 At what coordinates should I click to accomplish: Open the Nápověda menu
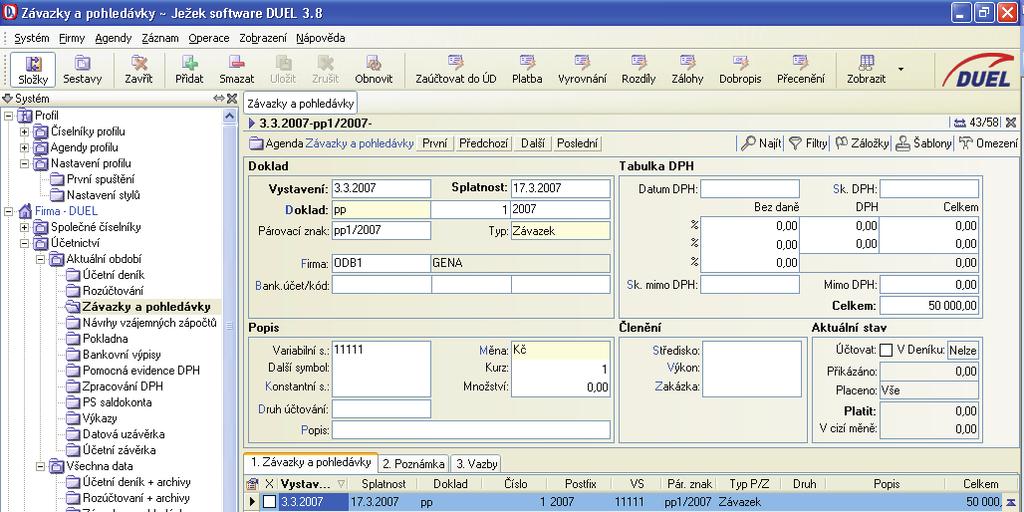[x=320, y=38]
